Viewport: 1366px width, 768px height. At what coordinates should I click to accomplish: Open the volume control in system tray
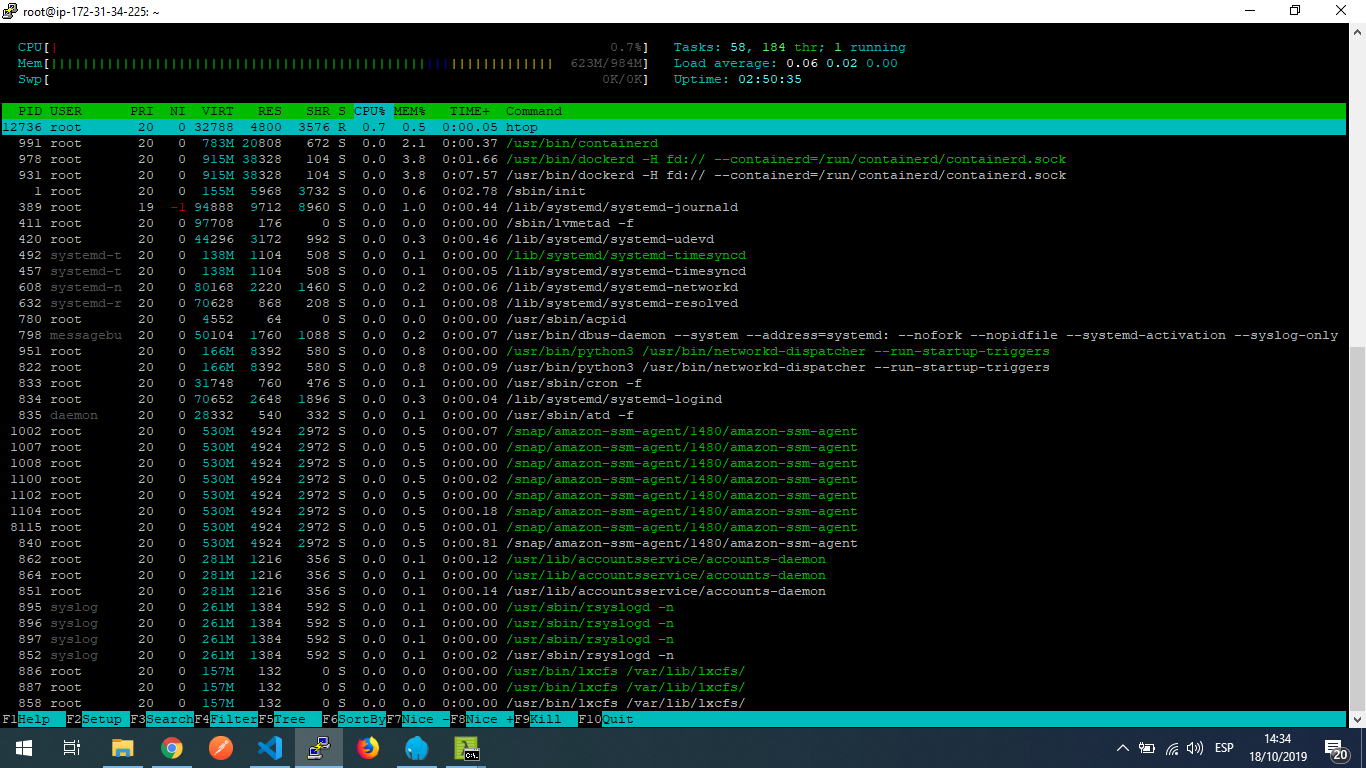click(1195, 748)
